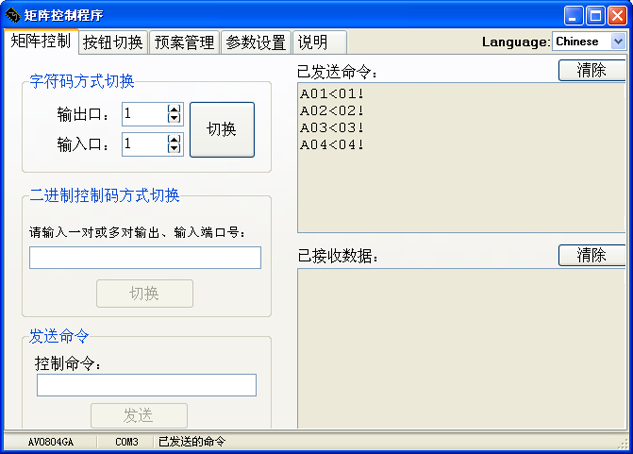The height and width of the screenshot is (454, 633).
Task: Increase the 输出口 value with up arrow
Action: click(x=174, y=109)
